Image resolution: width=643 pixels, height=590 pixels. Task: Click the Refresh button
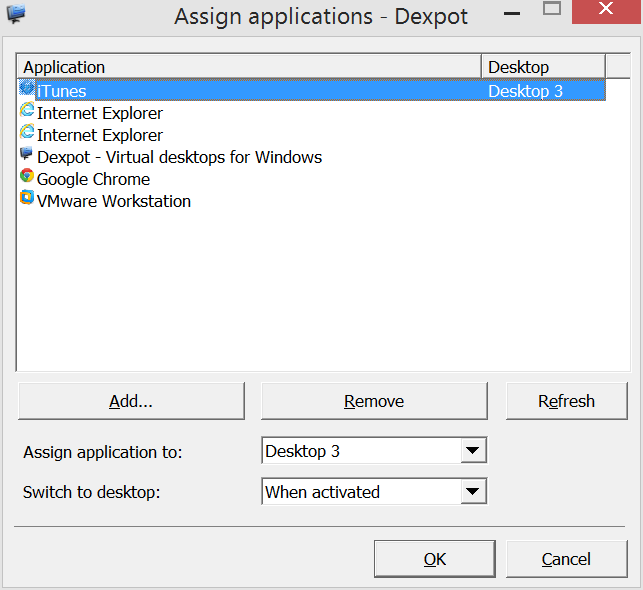pos(567,401)
